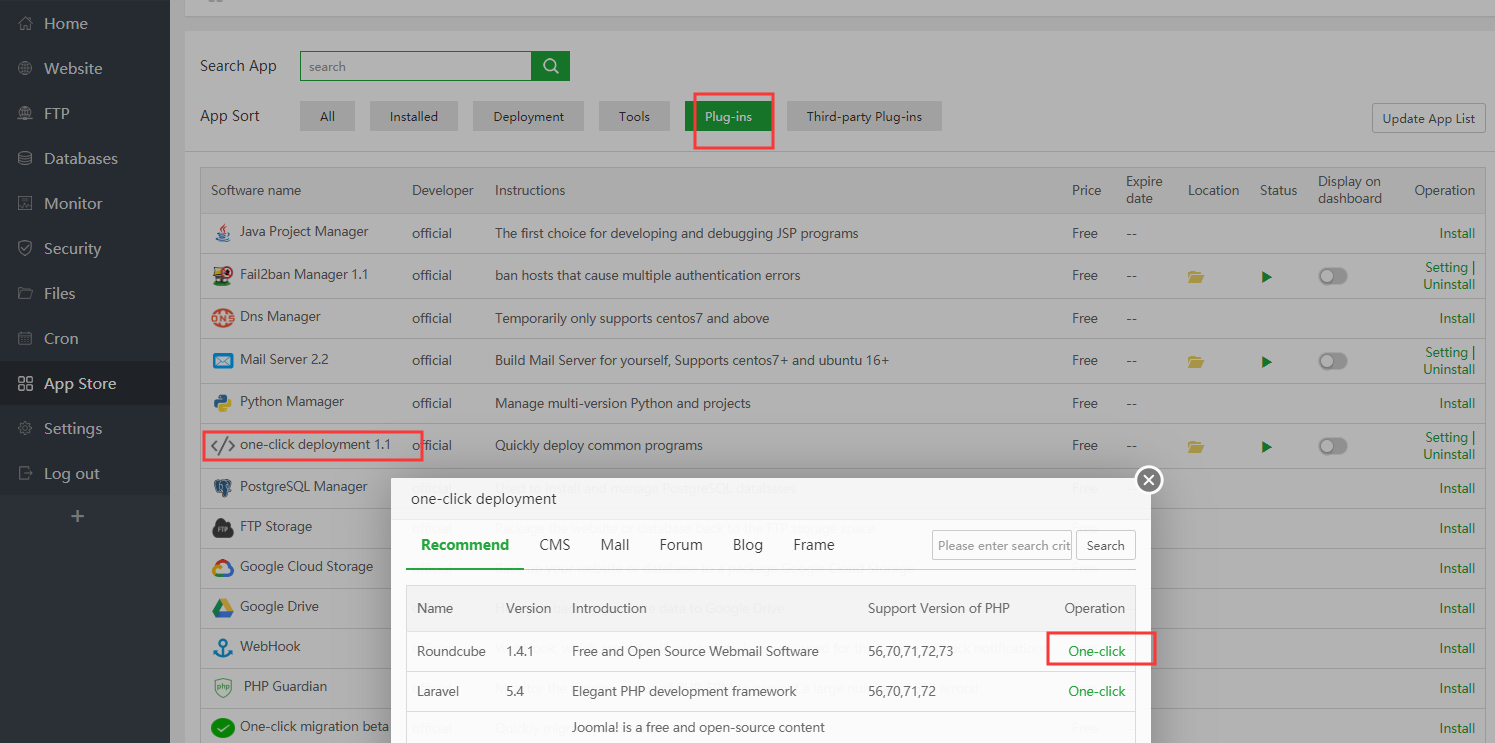Click the one-click deployment status play icon
This screenshot has width=1495, height=743.
[x=1267, y=447]
